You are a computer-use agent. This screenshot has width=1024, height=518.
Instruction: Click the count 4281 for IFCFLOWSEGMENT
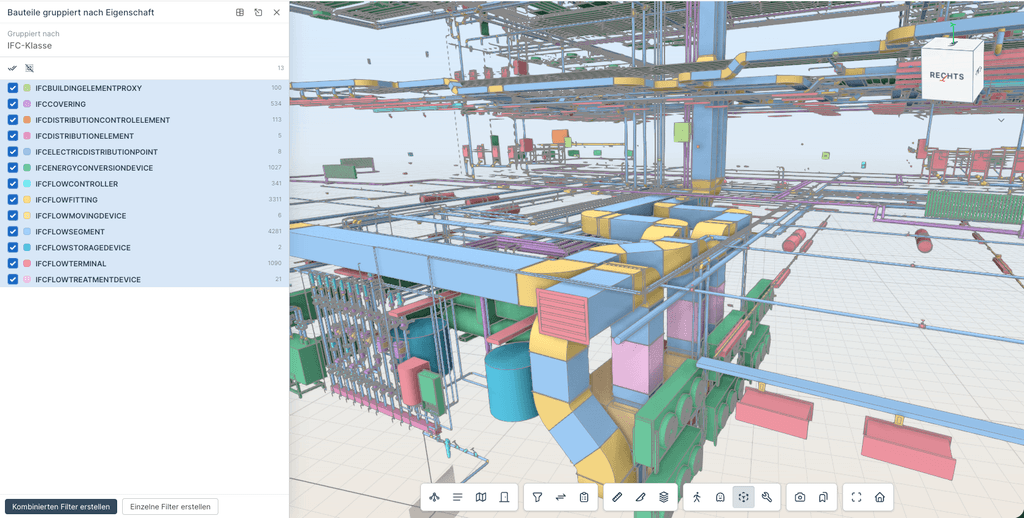coord(275,231)
